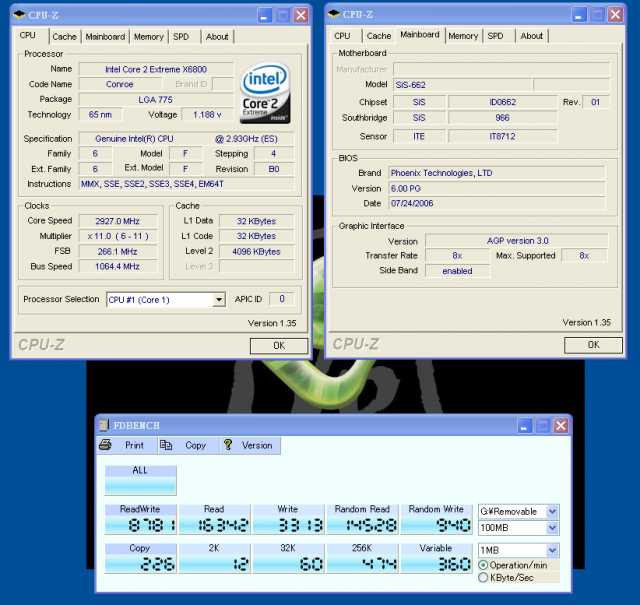The image size is (640, 605).
Task: Click the BIOS Brand Phoenix Technologies field
Action: coord(497,173)
